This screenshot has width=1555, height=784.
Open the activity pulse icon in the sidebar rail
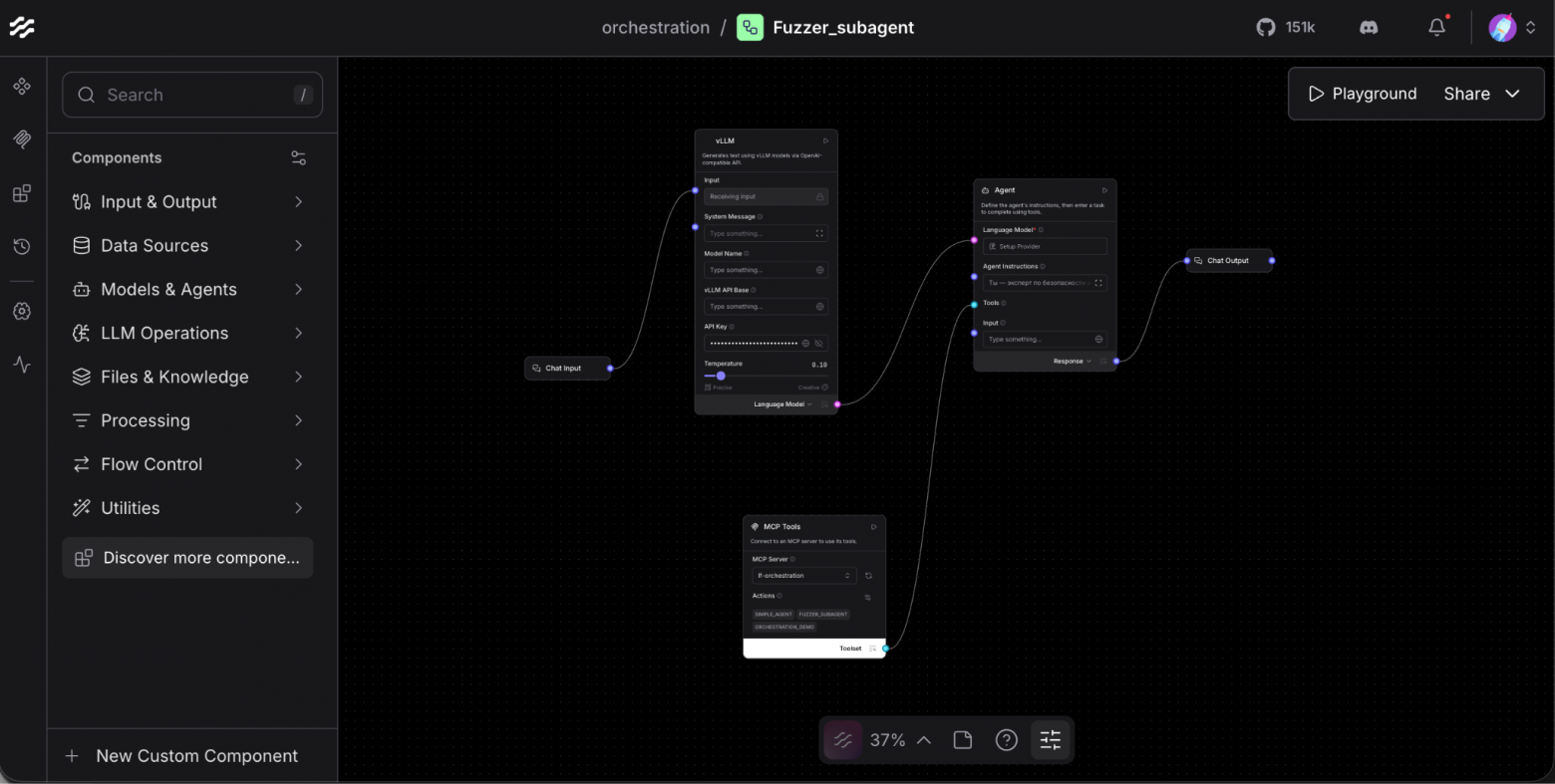point(22,365)
